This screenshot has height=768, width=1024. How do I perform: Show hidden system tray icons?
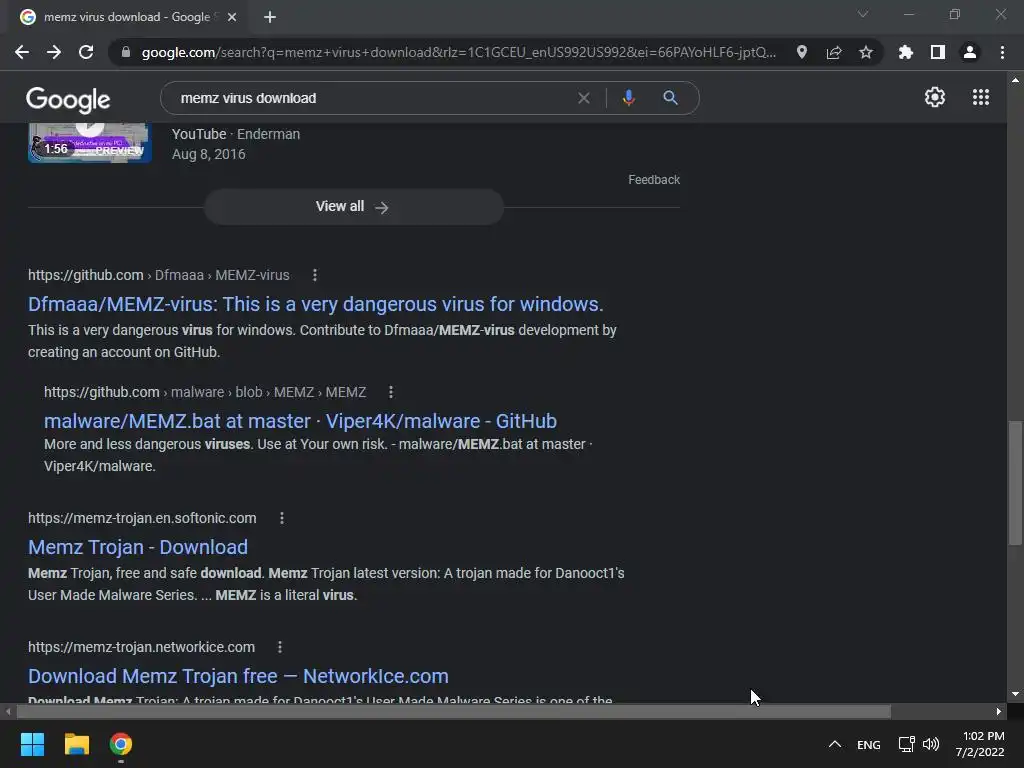click(835, 744)
